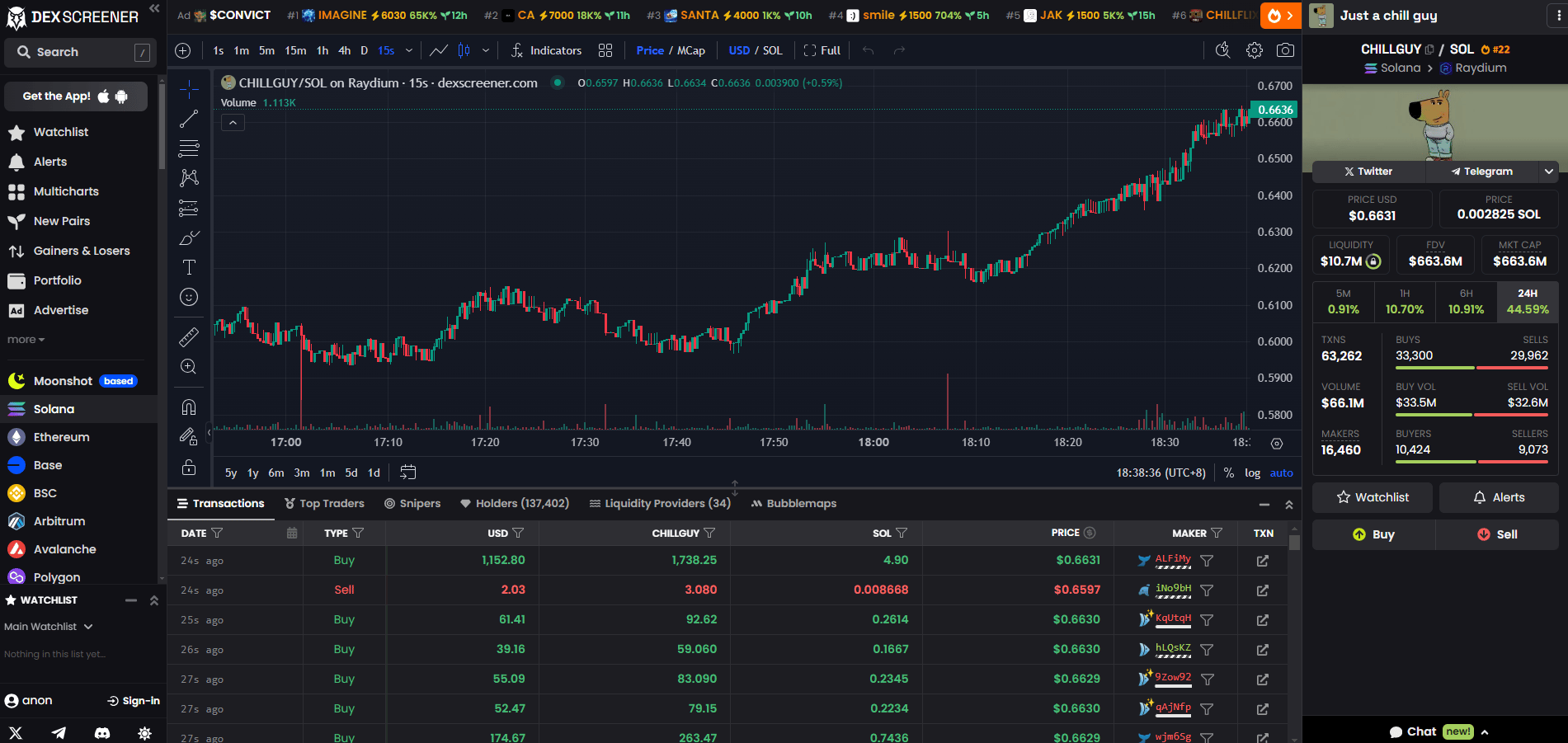The height and width of the screenshot is (743, 1568).
Task: Open the Main Watchlist dropdown
Action: (49, 627)
